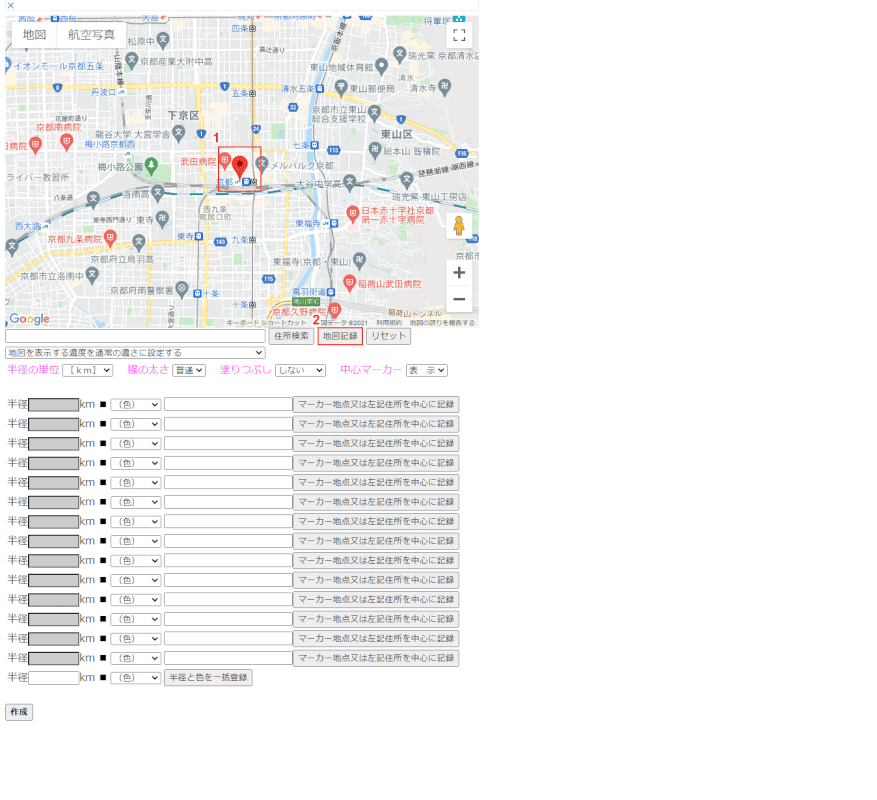
Task: Click the 住所検索 address search button
Action: pos(291,336)
